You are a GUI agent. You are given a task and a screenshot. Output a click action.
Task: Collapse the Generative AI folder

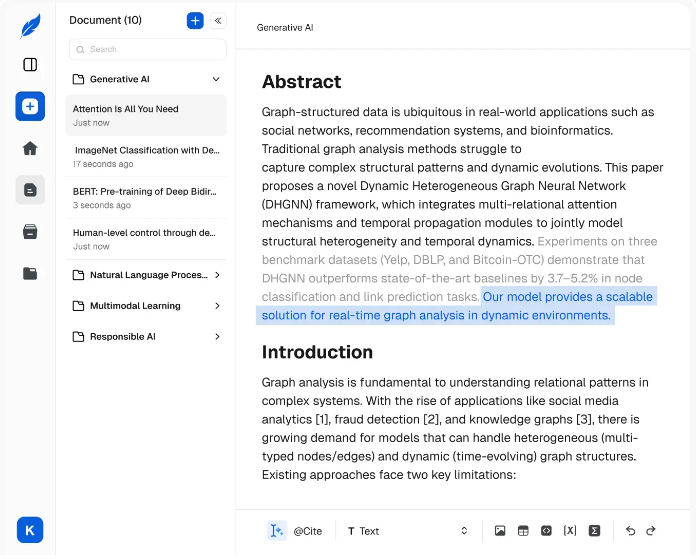[x=216, y=79]
